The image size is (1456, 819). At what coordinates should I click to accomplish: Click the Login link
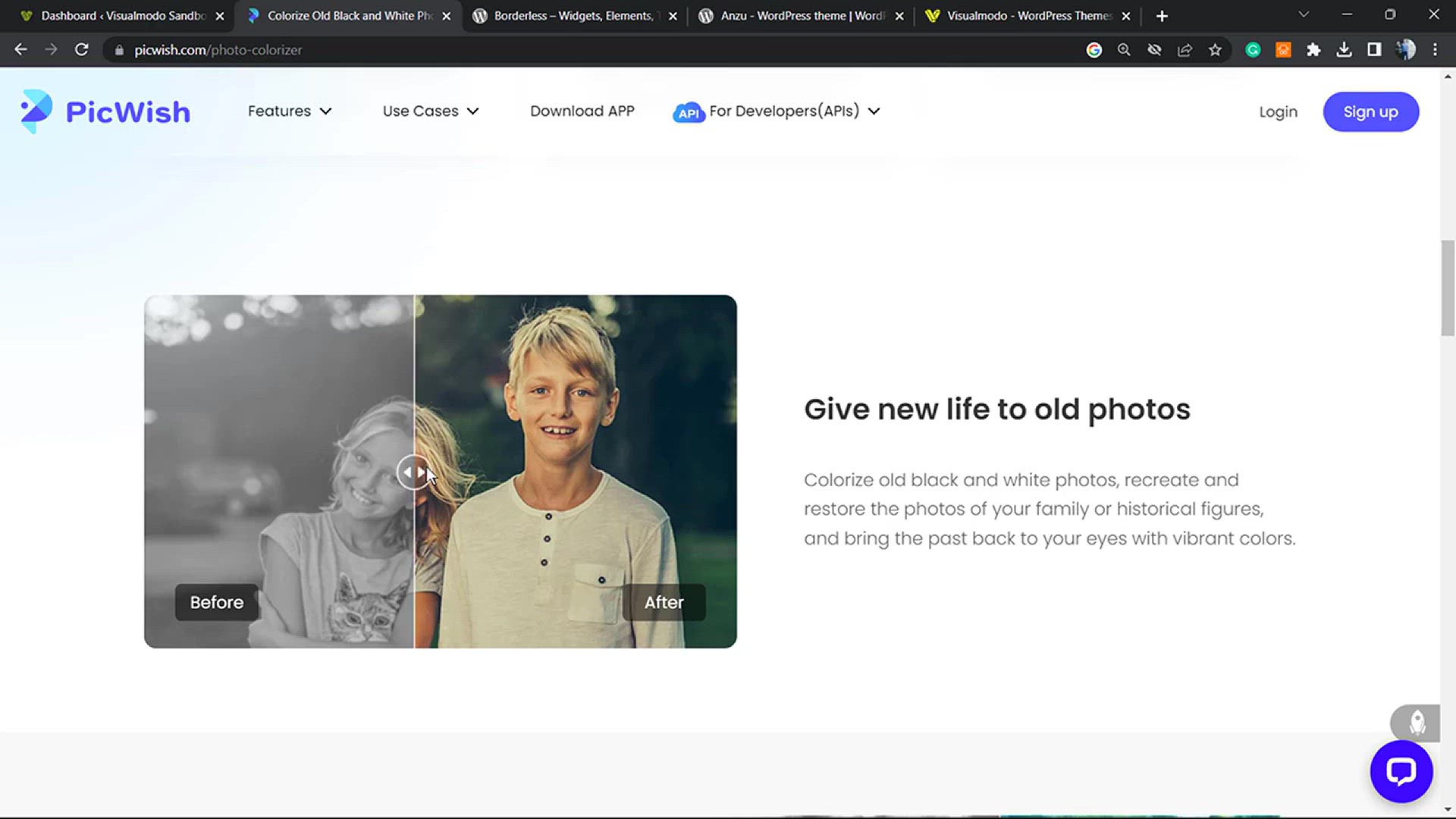tap(1278, 111)
